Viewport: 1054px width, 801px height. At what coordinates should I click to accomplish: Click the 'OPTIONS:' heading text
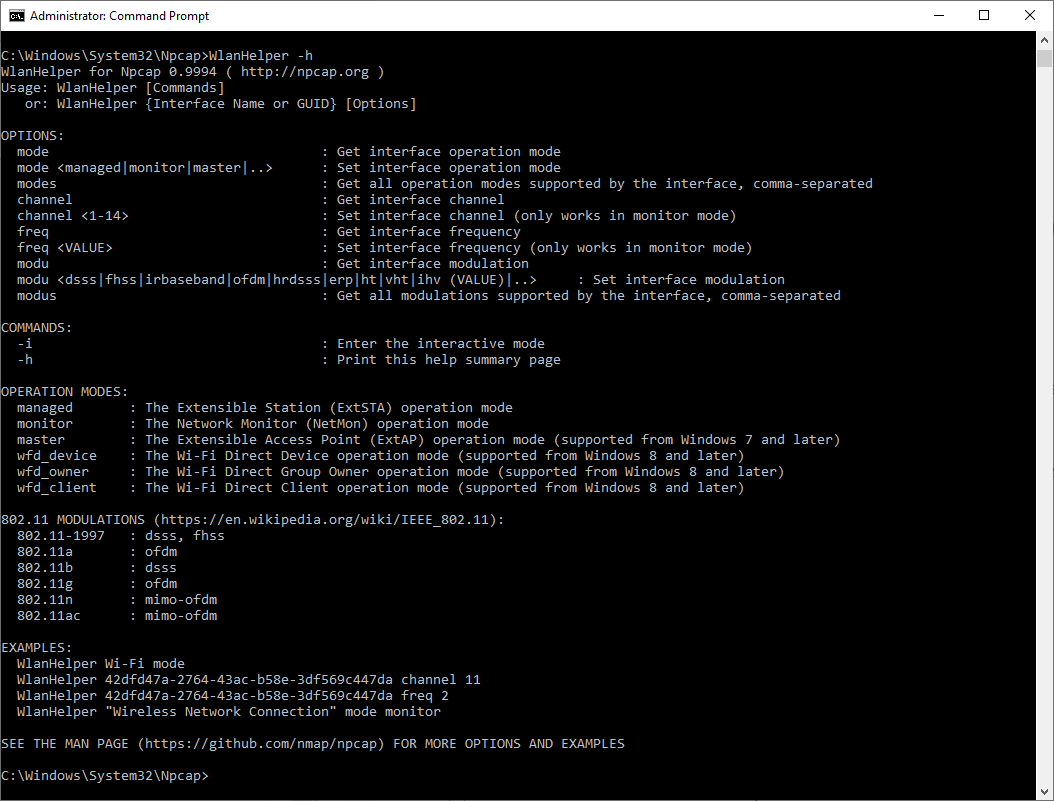pyautogui.click(x=32, y=136)
